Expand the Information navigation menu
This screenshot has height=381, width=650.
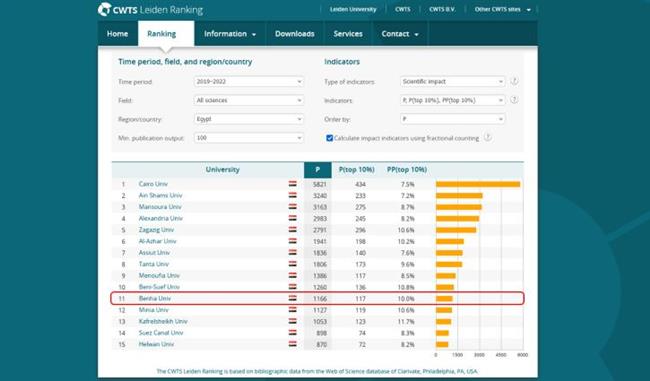click(x=230, y=34)
